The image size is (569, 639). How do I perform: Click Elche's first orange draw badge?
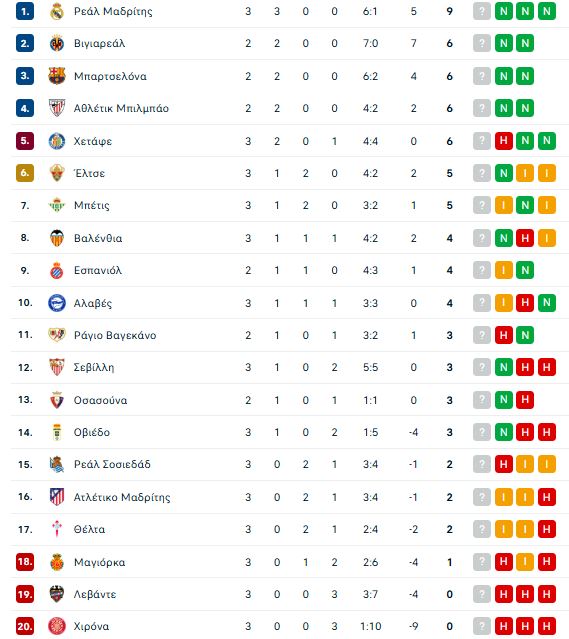pyautogui.click(x=525, y=173)
